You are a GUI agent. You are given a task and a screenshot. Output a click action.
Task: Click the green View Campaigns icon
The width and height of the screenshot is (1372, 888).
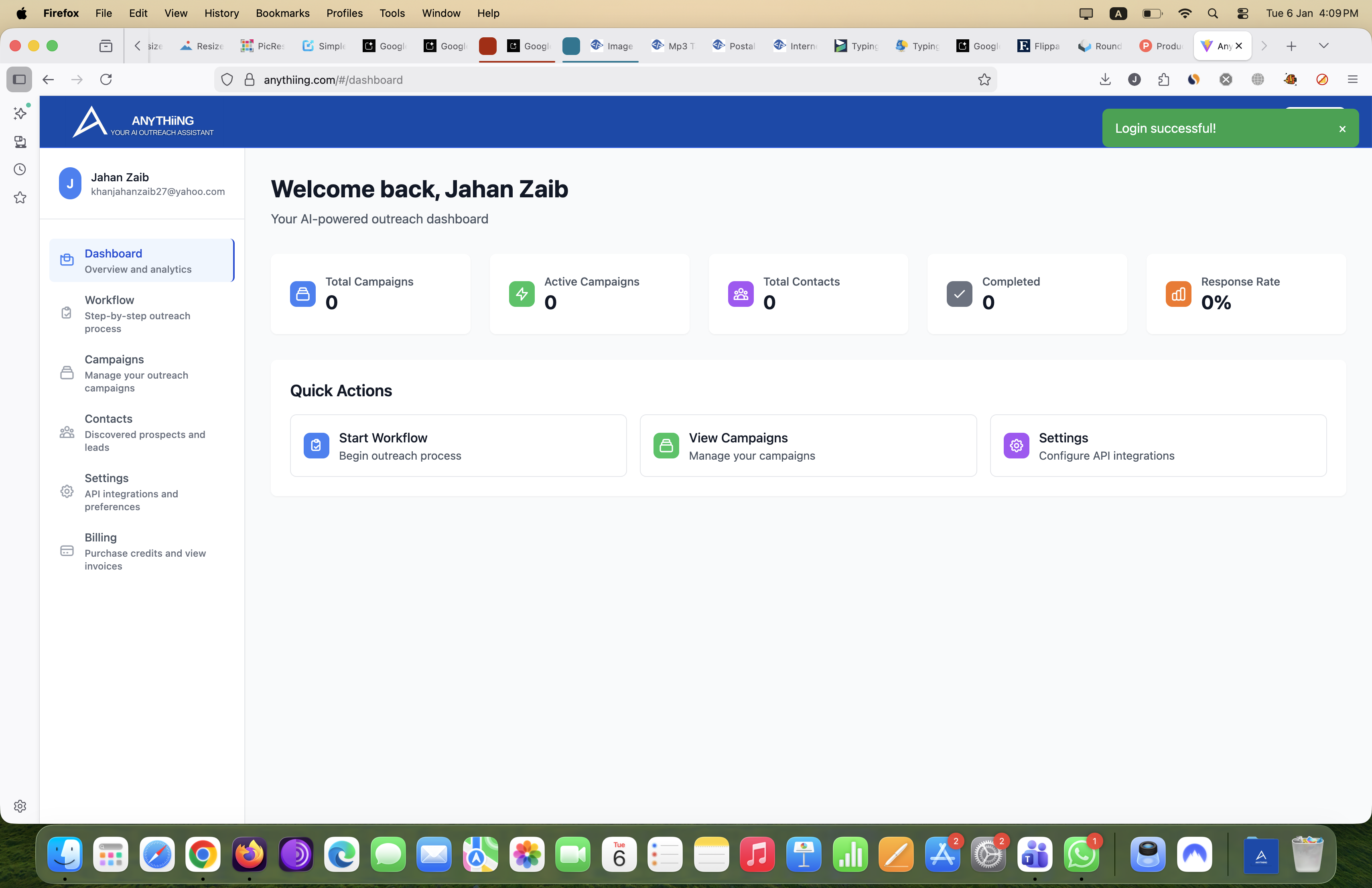pos(666,446)
